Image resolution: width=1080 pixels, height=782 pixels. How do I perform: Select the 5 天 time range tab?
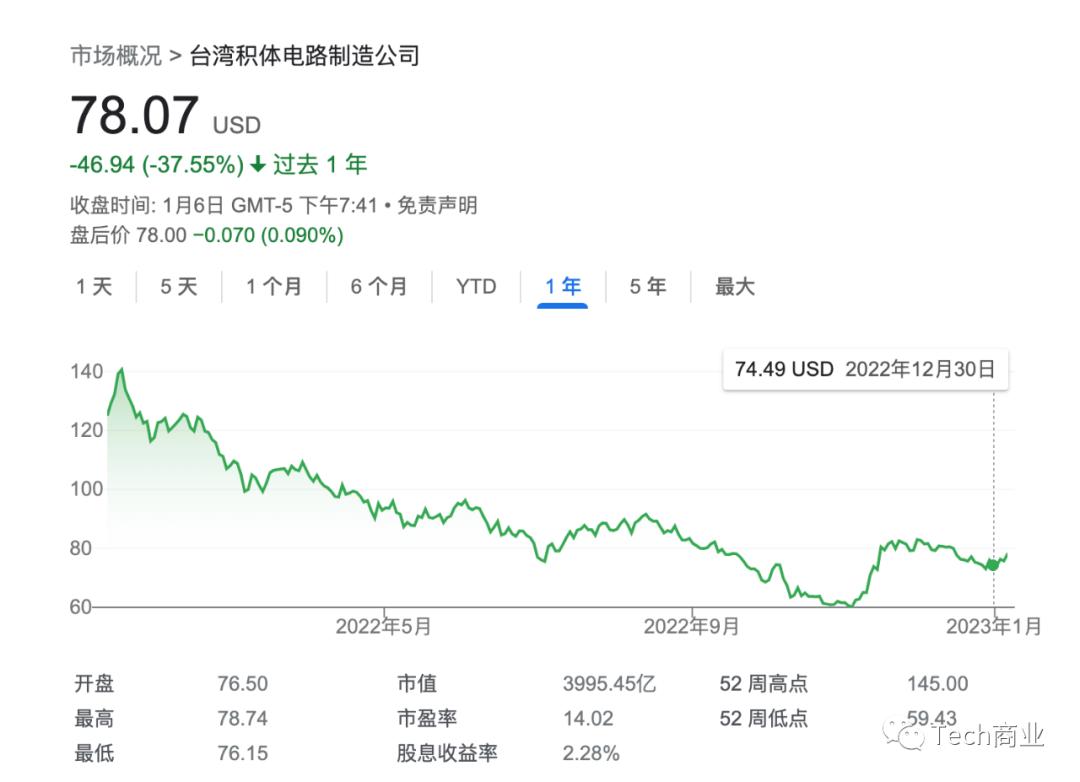click(x=179, y=286)
